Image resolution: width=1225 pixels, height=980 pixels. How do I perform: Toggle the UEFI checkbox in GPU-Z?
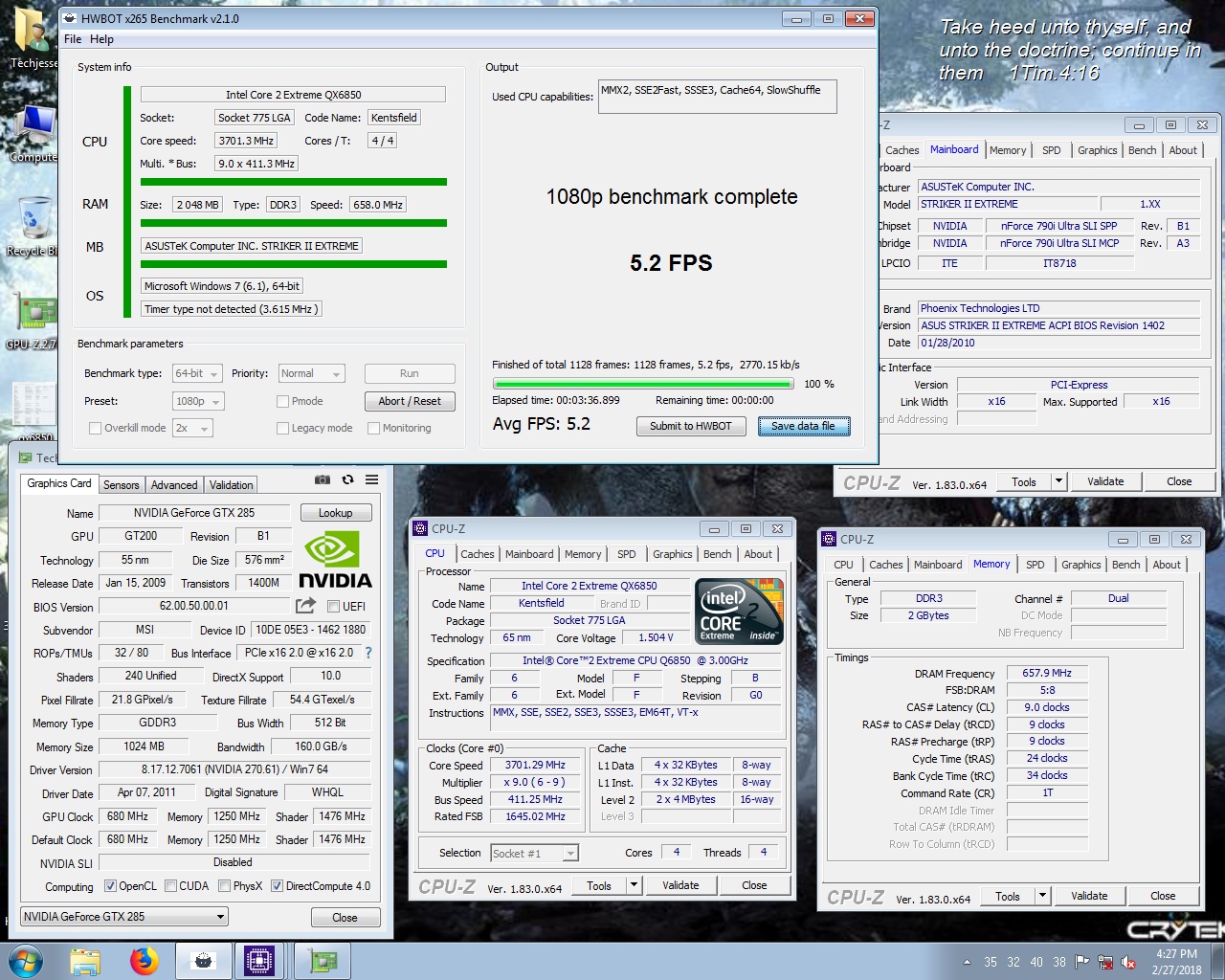pos(333,606)
